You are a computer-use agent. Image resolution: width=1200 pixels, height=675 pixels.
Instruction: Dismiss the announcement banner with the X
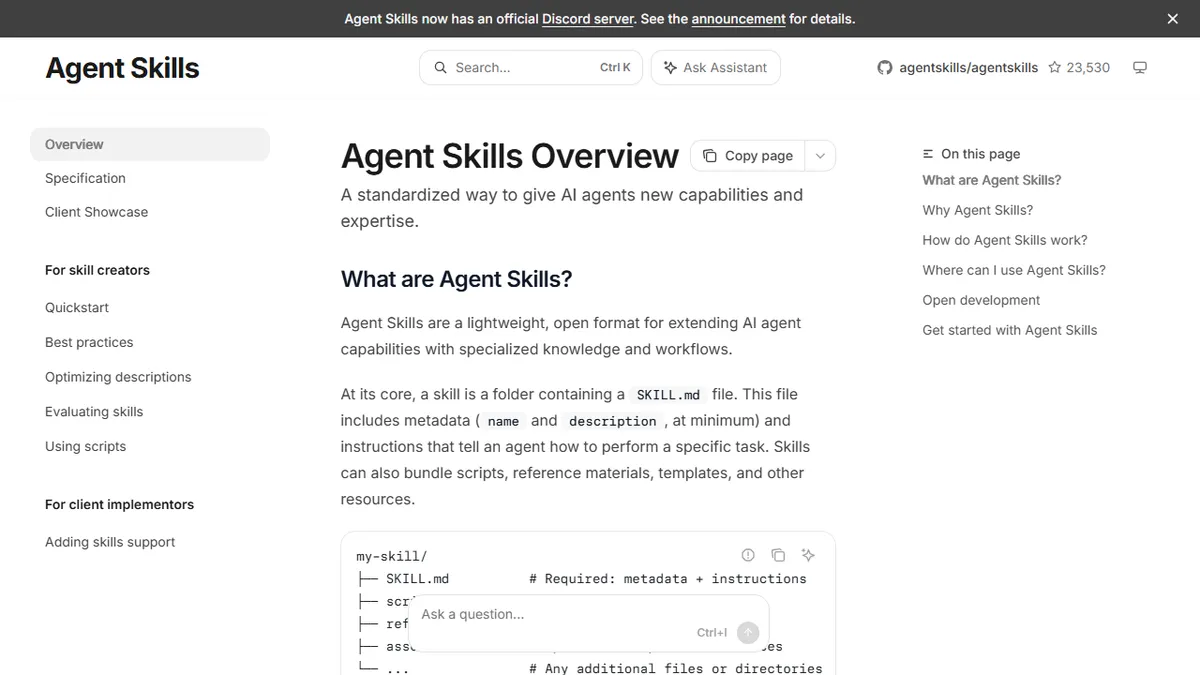[x=1173, y=19]
